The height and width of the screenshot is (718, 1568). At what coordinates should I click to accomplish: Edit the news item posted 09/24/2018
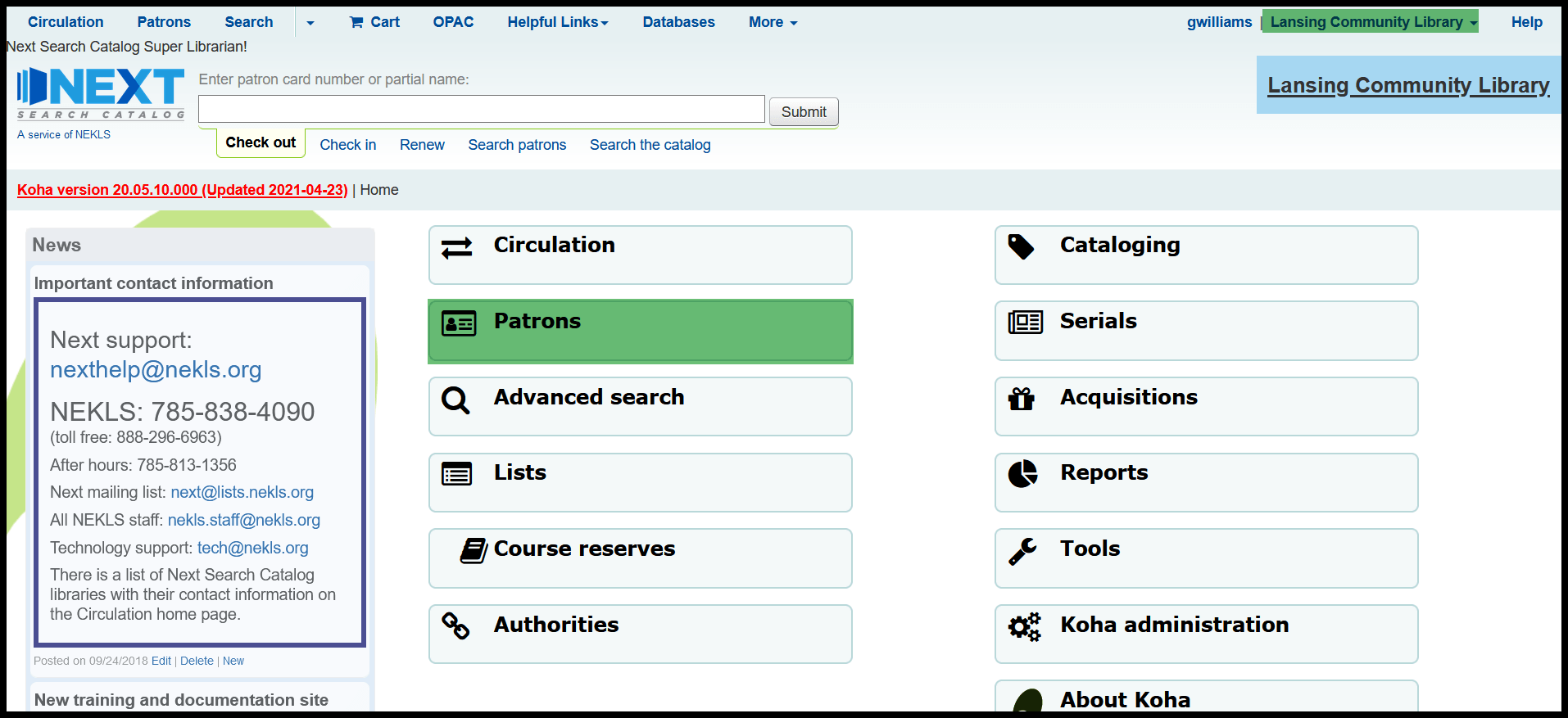[161, 661]
